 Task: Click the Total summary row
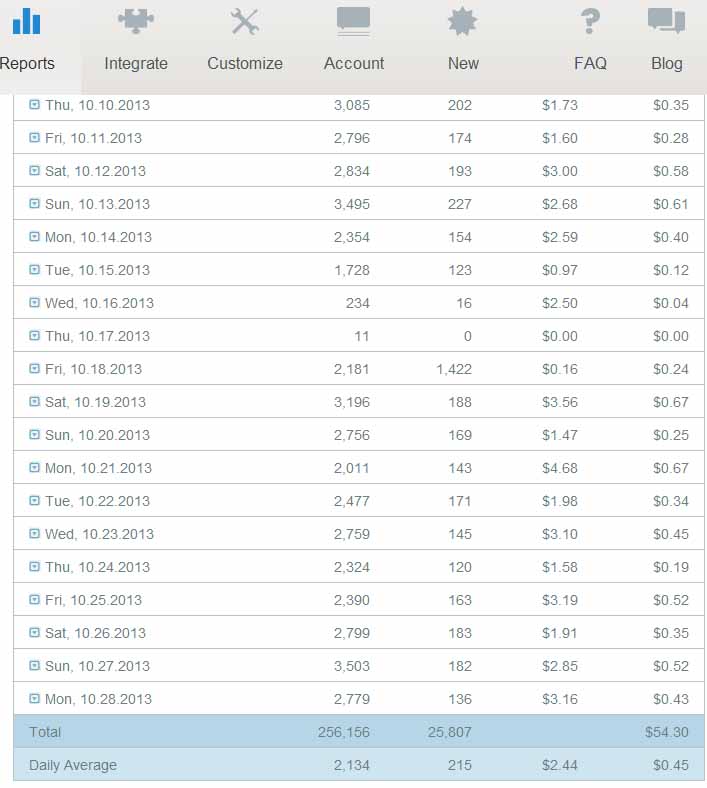click(358, 732)
